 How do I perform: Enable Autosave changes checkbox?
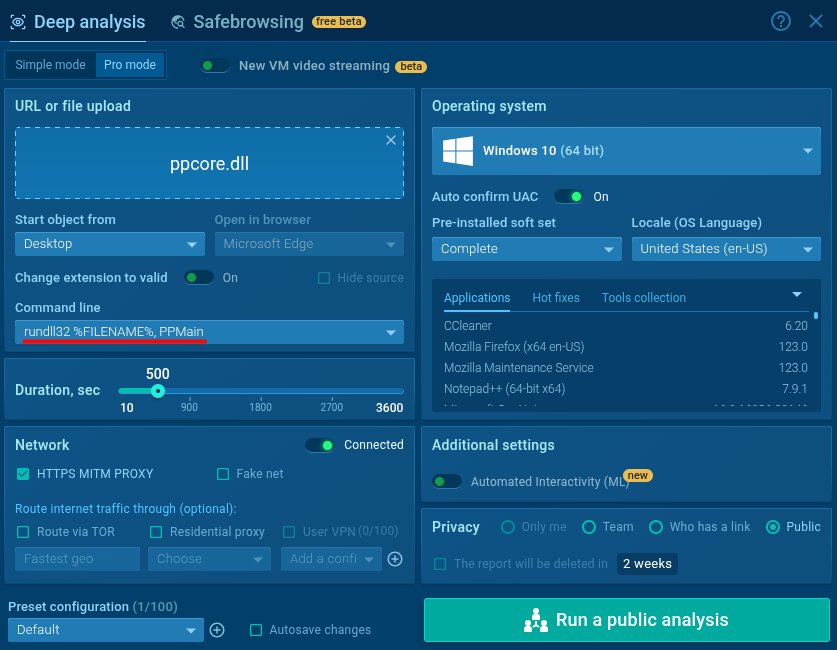(256, 630)
